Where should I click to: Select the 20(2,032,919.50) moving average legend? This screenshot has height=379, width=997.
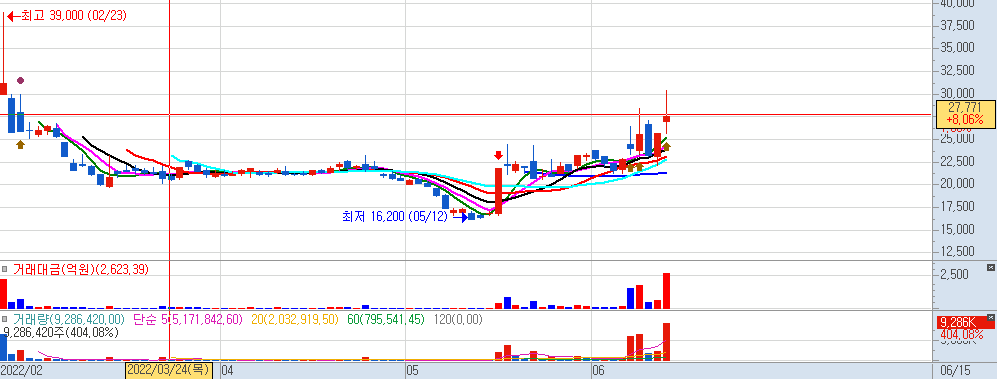(x=294, y=319)
